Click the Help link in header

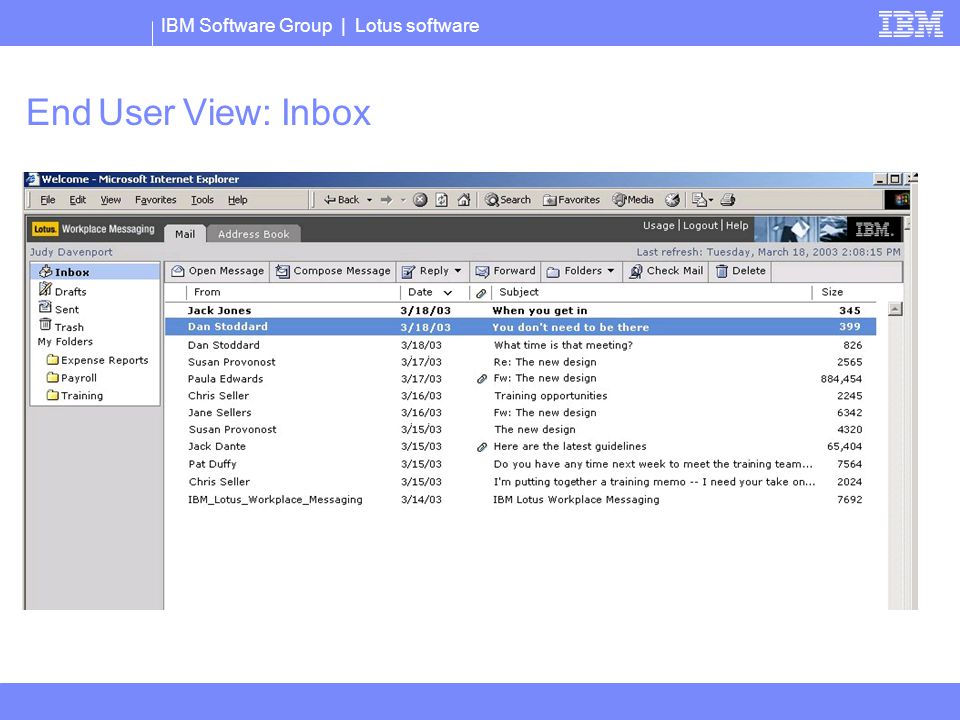(x=737, y=225)
